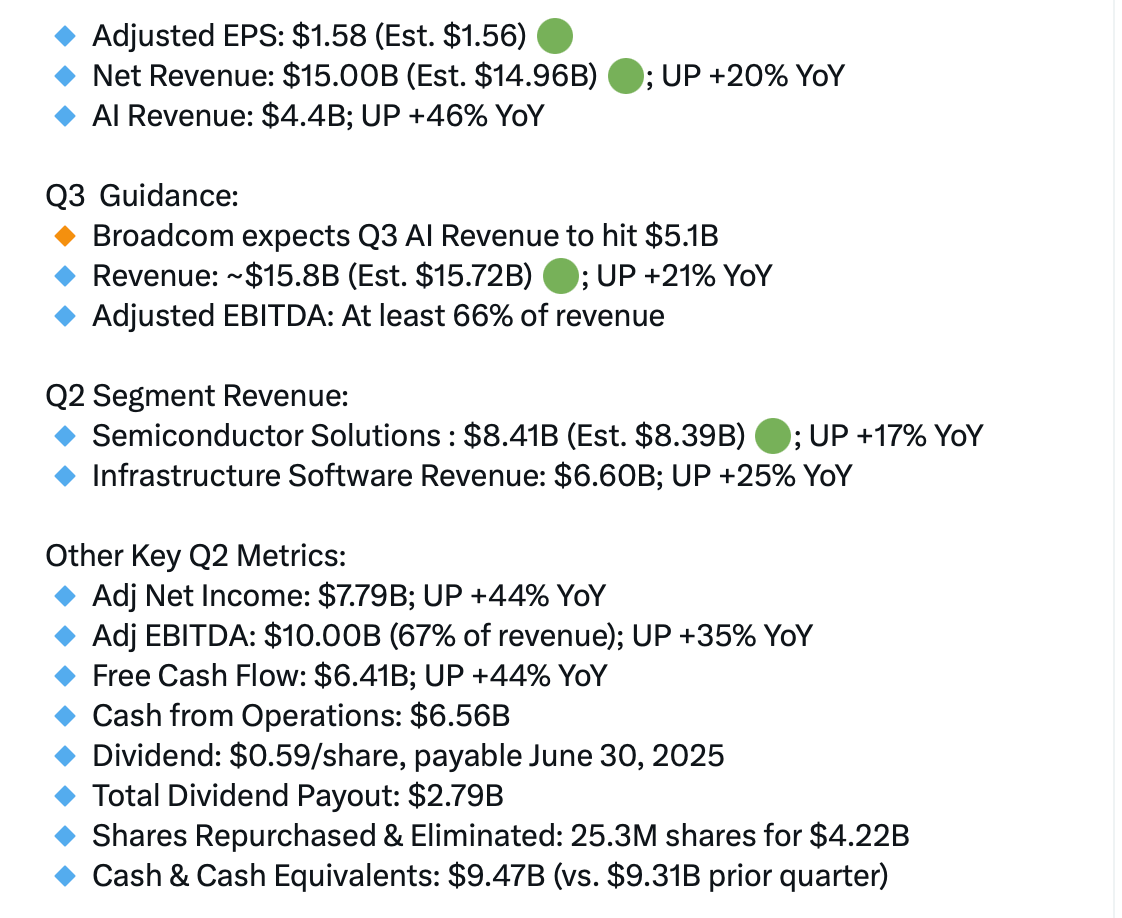Click the blue diamond beside Total Dividend Payout
The image size is (1122, 918).
point(65,796)
